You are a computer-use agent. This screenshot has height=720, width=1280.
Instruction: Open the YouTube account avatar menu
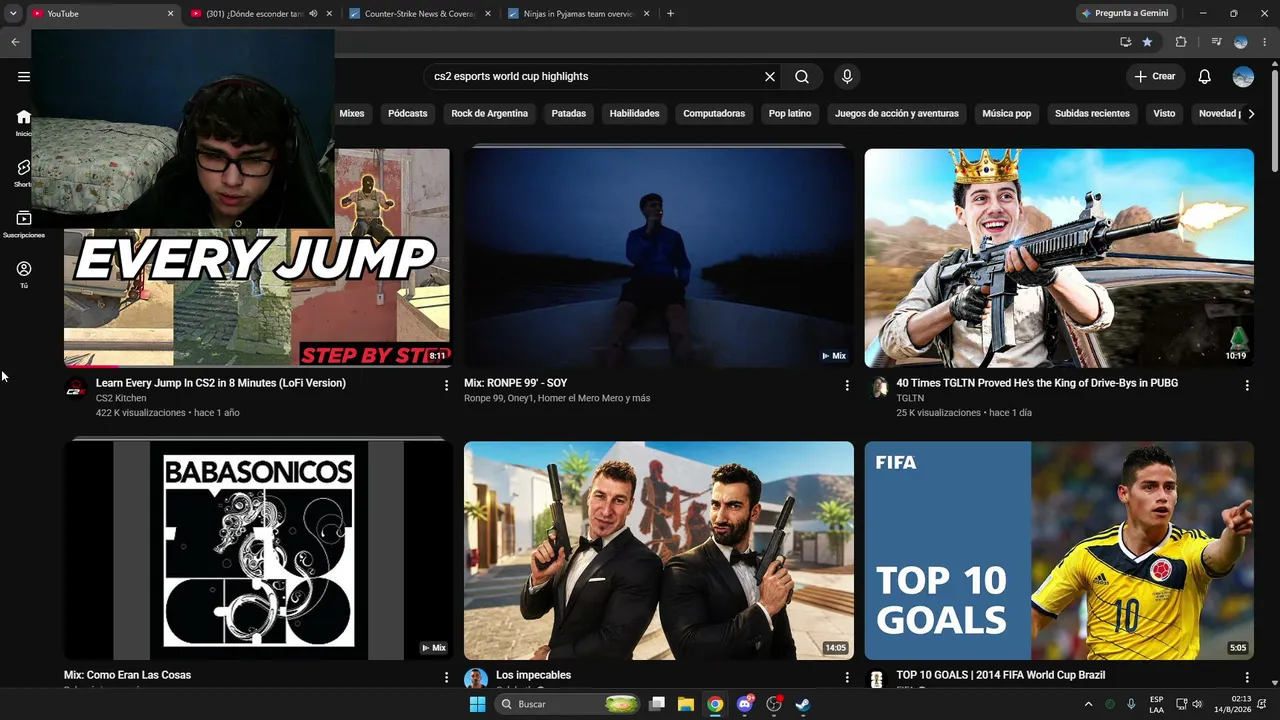pyautogui.click(x=1243, y=76)
